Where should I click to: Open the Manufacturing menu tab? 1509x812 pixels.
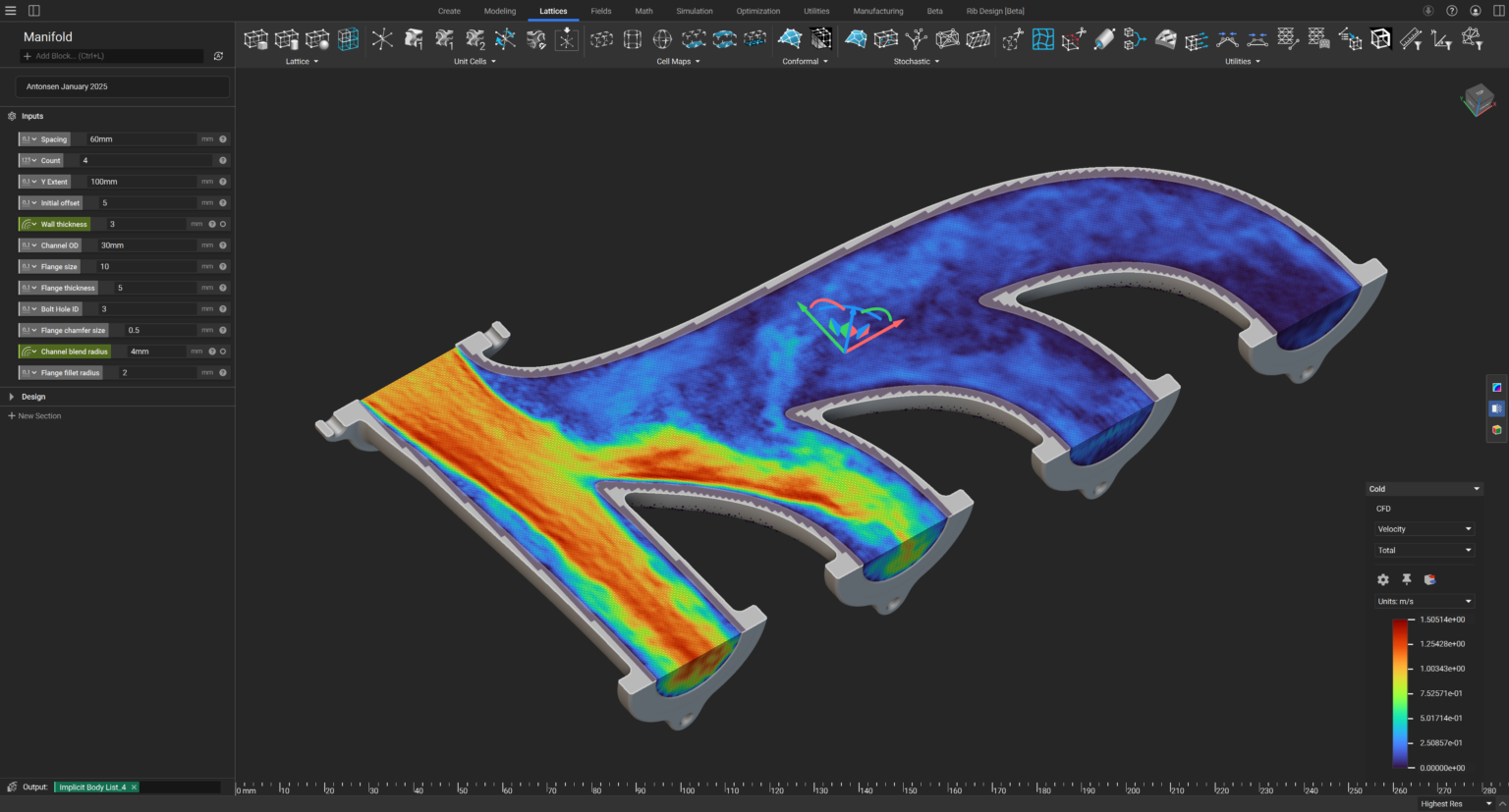coord(877,11)
